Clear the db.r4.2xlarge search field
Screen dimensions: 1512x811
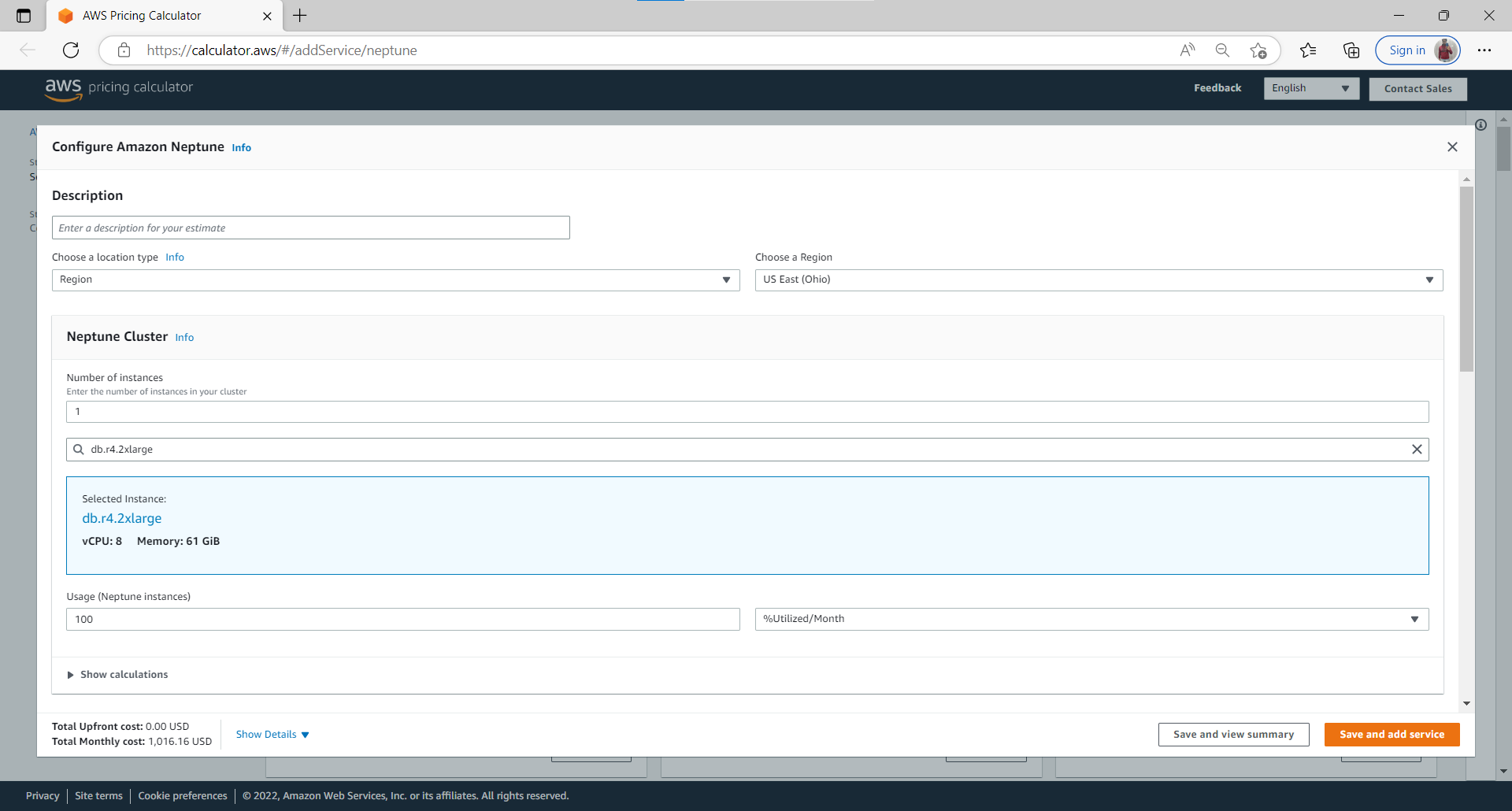(x=1417, y=449)
